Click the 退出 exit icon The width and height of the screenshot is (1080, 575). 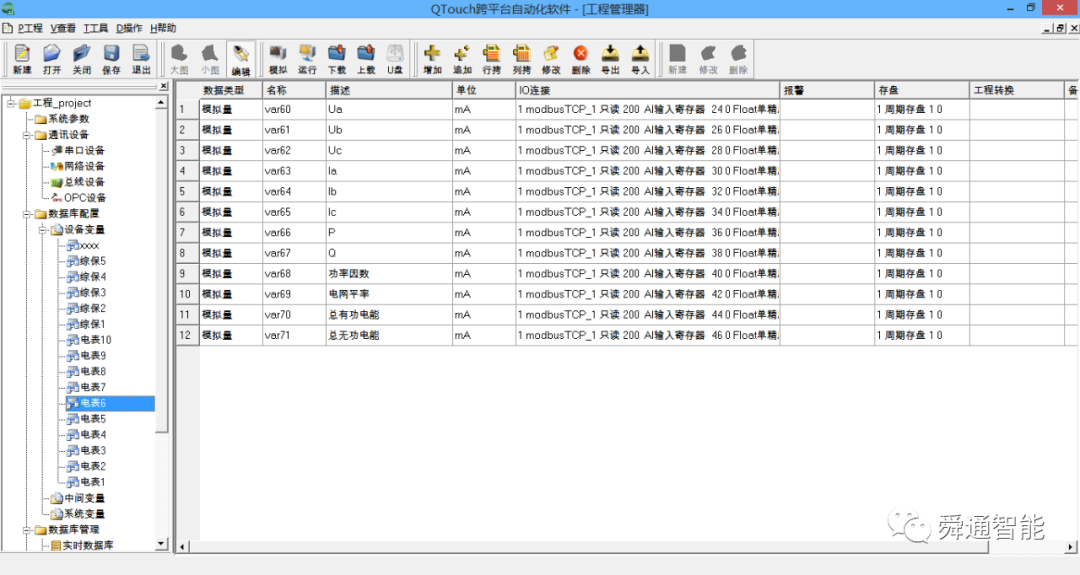(141, 59)
